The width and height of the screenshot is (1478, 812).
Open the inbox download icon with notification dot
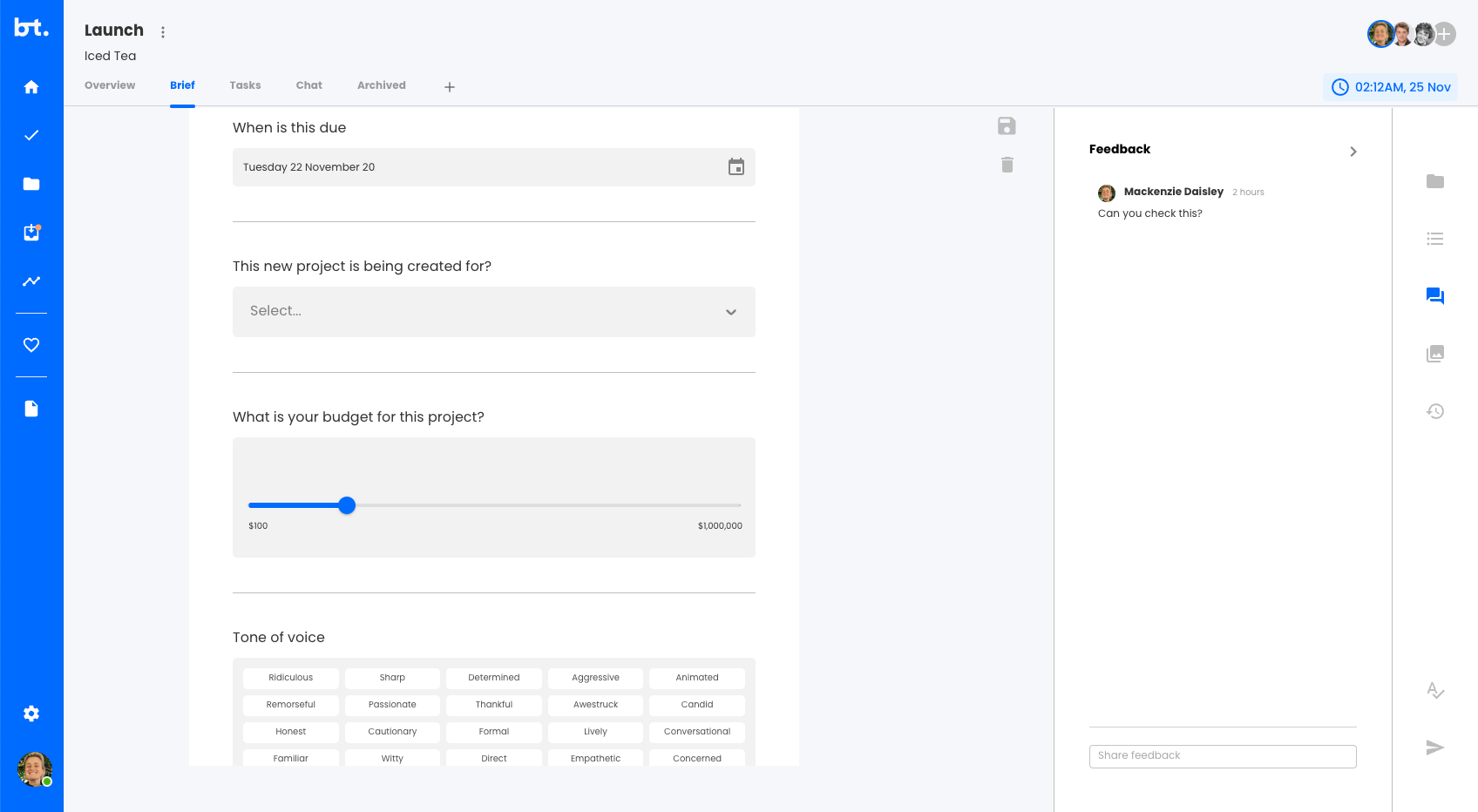pos(31,233)
